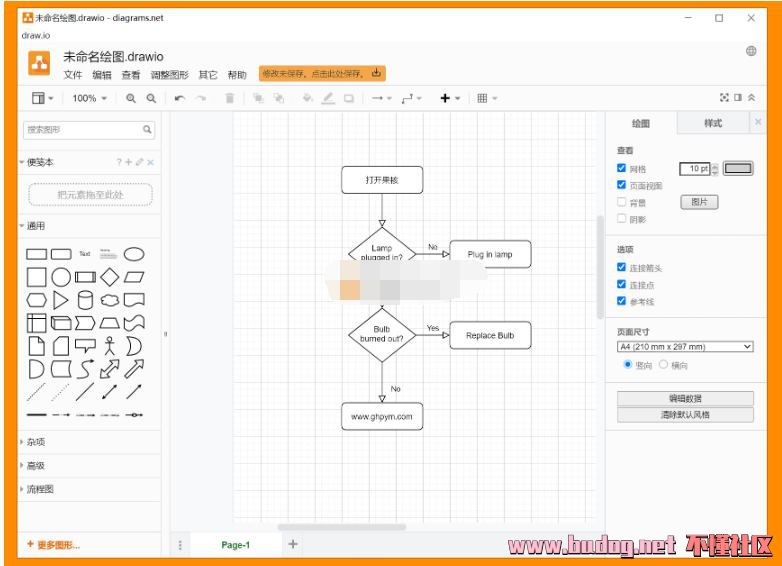
Task: Click the 编辑数据 button
Action: (685, 398)
